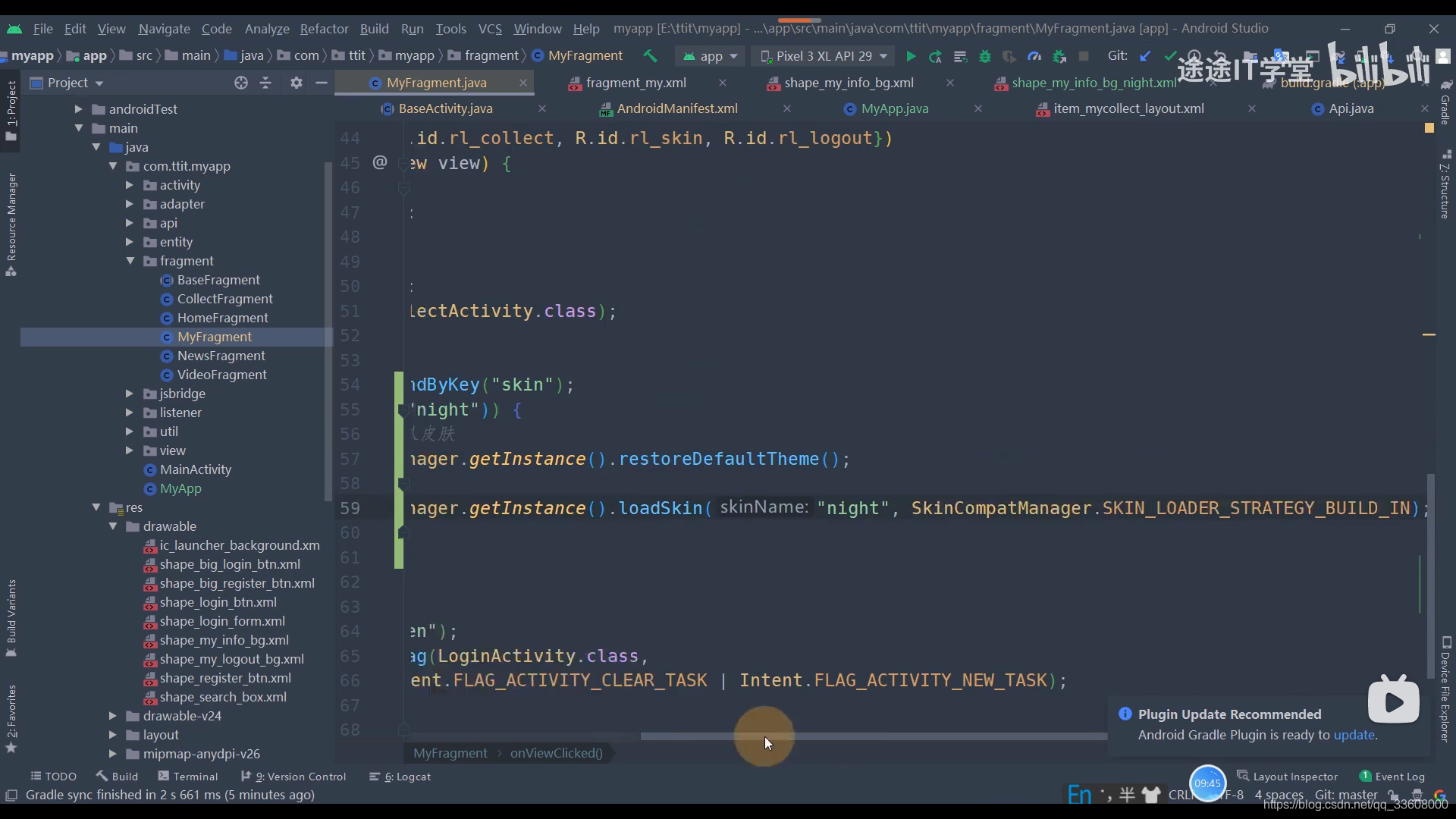Click the Make Project hammer icon
Image resolution: width=1456 pixels, height=819 pixels.
pos(650,56)
